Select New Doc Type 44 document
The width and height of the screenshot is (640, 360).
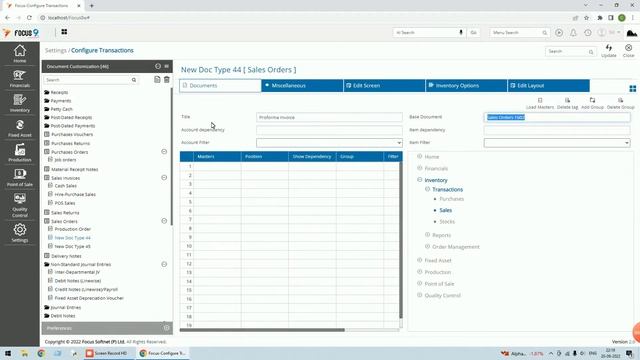(x=72, y=238)
